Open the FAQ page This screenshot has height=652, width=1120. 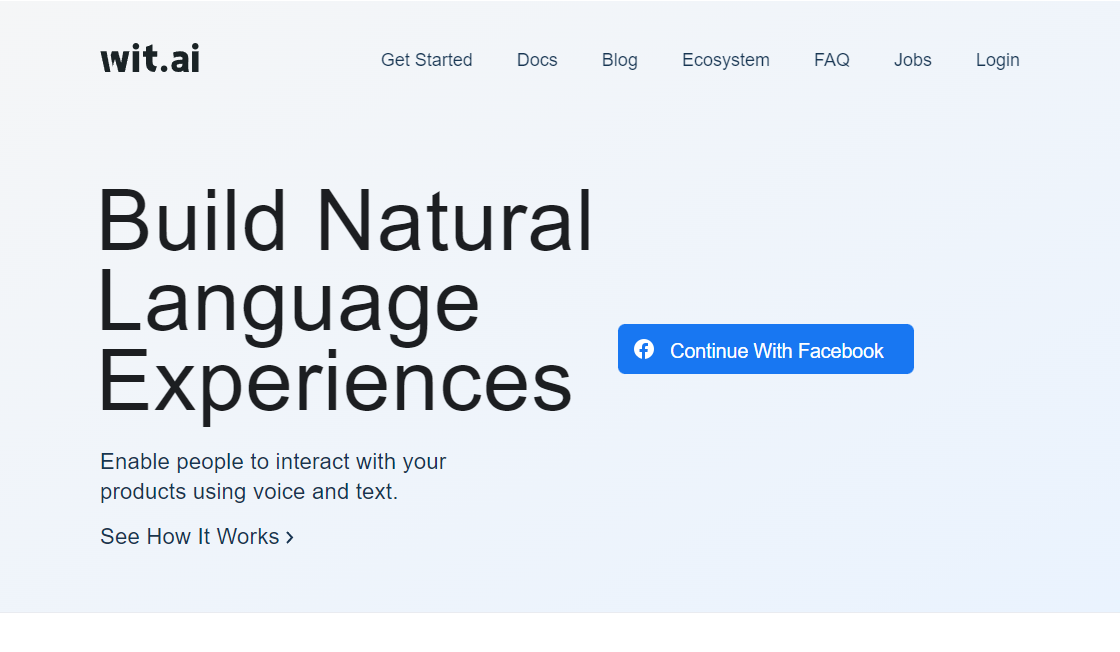click(831, 60)
